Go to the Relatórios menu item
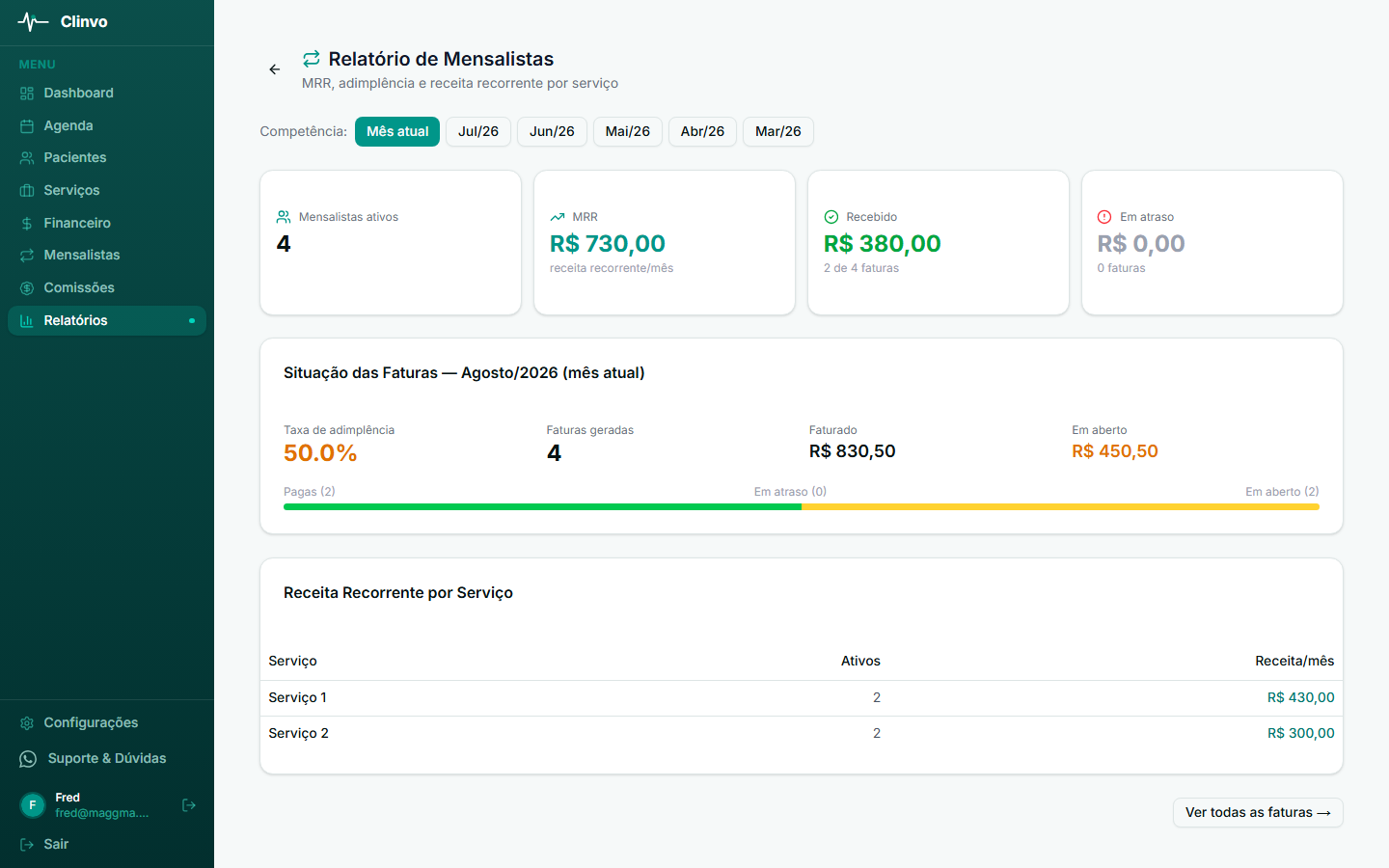Screen dimensions: 1389x868 107,320
